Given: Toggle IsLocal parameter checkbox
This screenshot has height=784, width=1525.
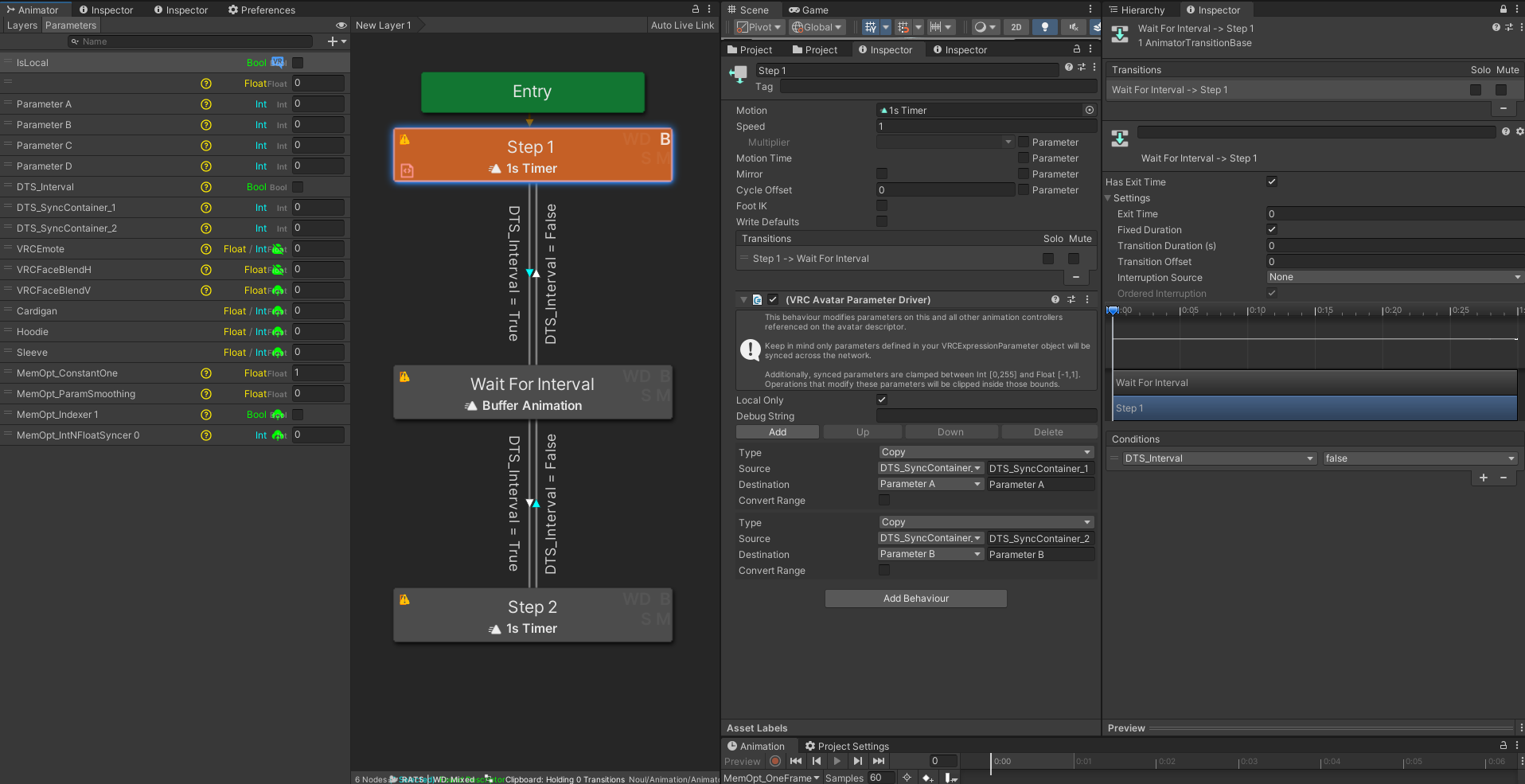Looking at the screenshot, I should tap(298, 63).
